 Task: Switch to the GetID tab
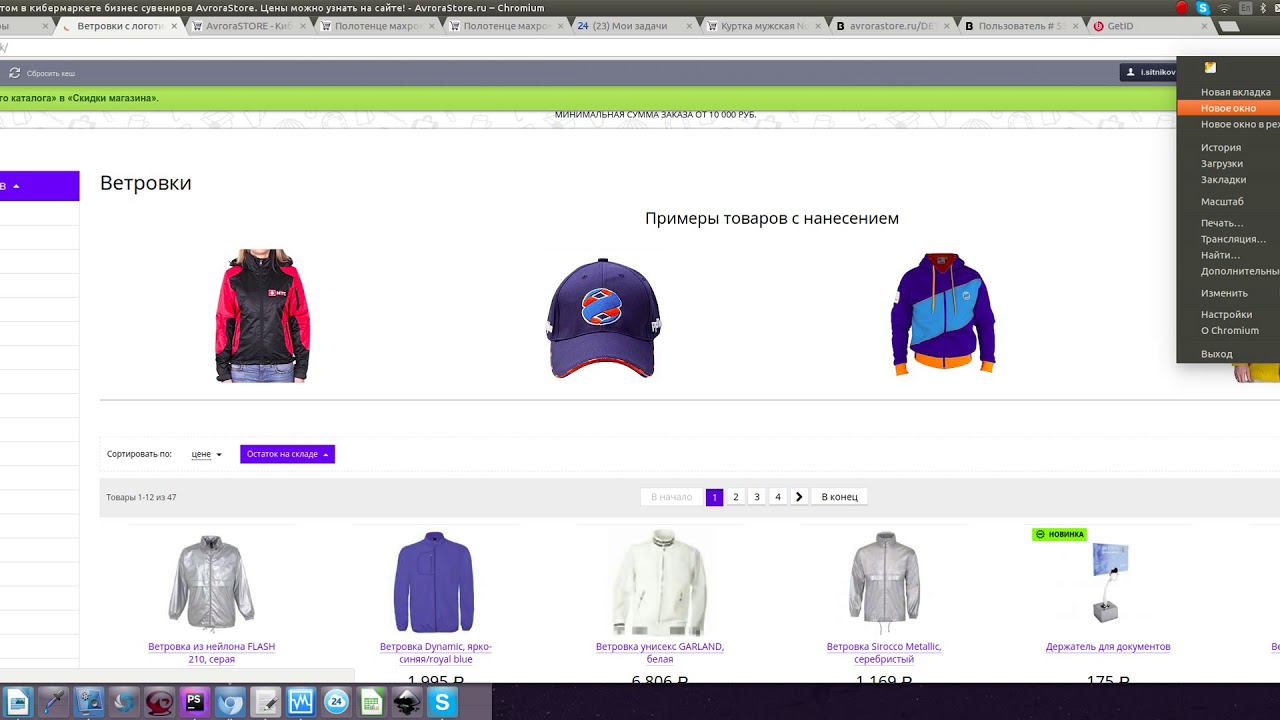(x=1150, y=26)
